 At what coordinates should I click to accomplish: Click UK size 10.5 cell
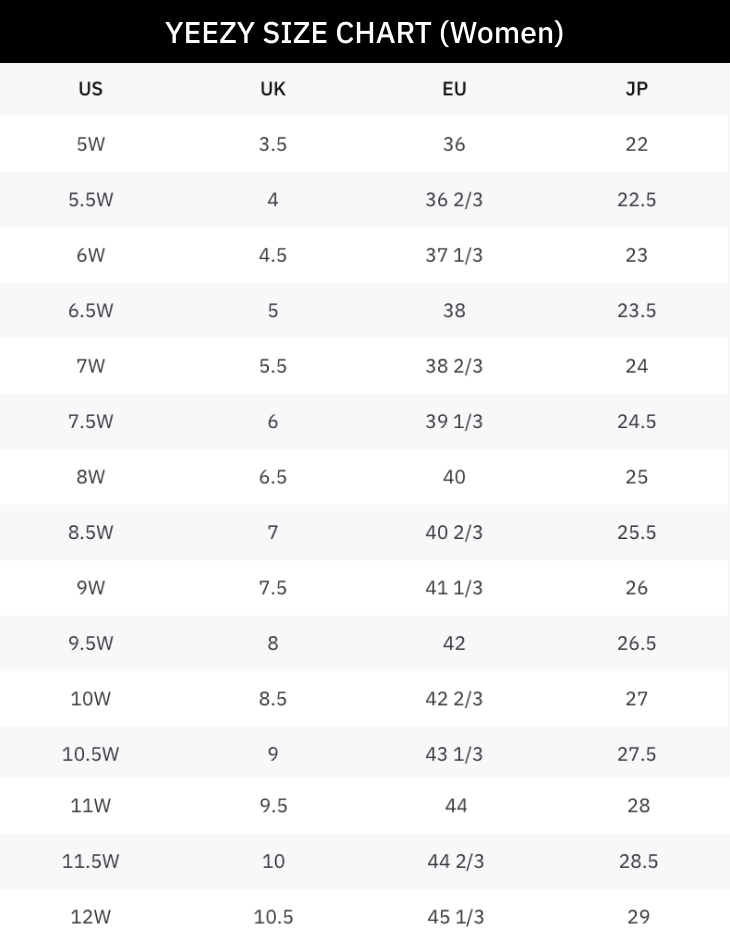[272, 916]
